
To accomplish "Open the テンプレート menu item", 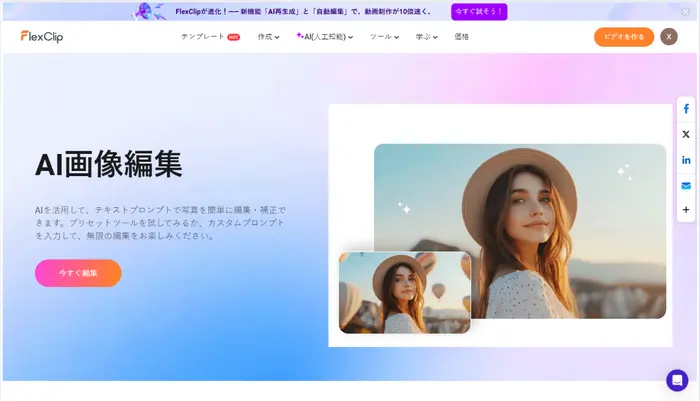I will click(203, 37).
